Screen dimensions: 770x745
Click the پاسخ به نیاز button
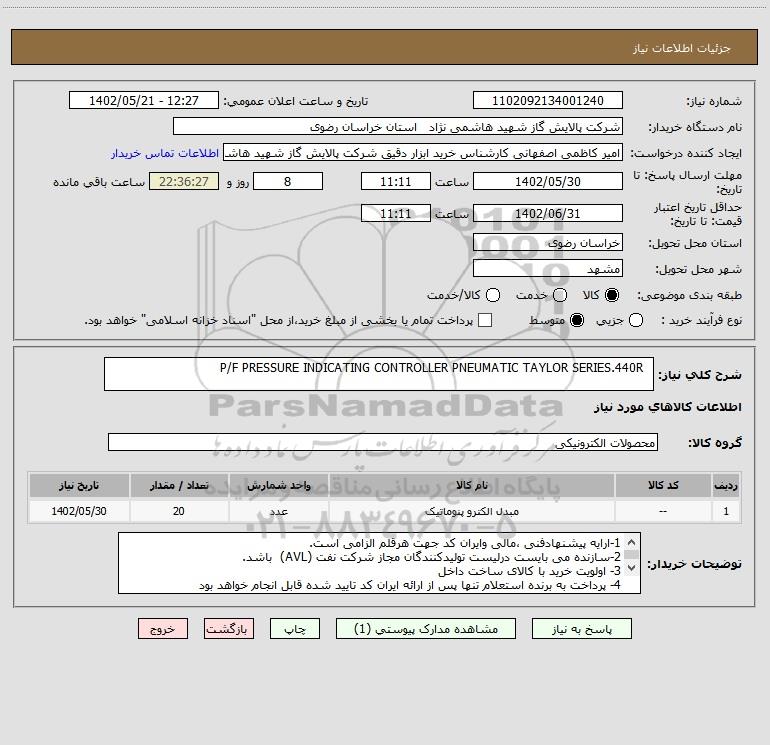point(581,629)
